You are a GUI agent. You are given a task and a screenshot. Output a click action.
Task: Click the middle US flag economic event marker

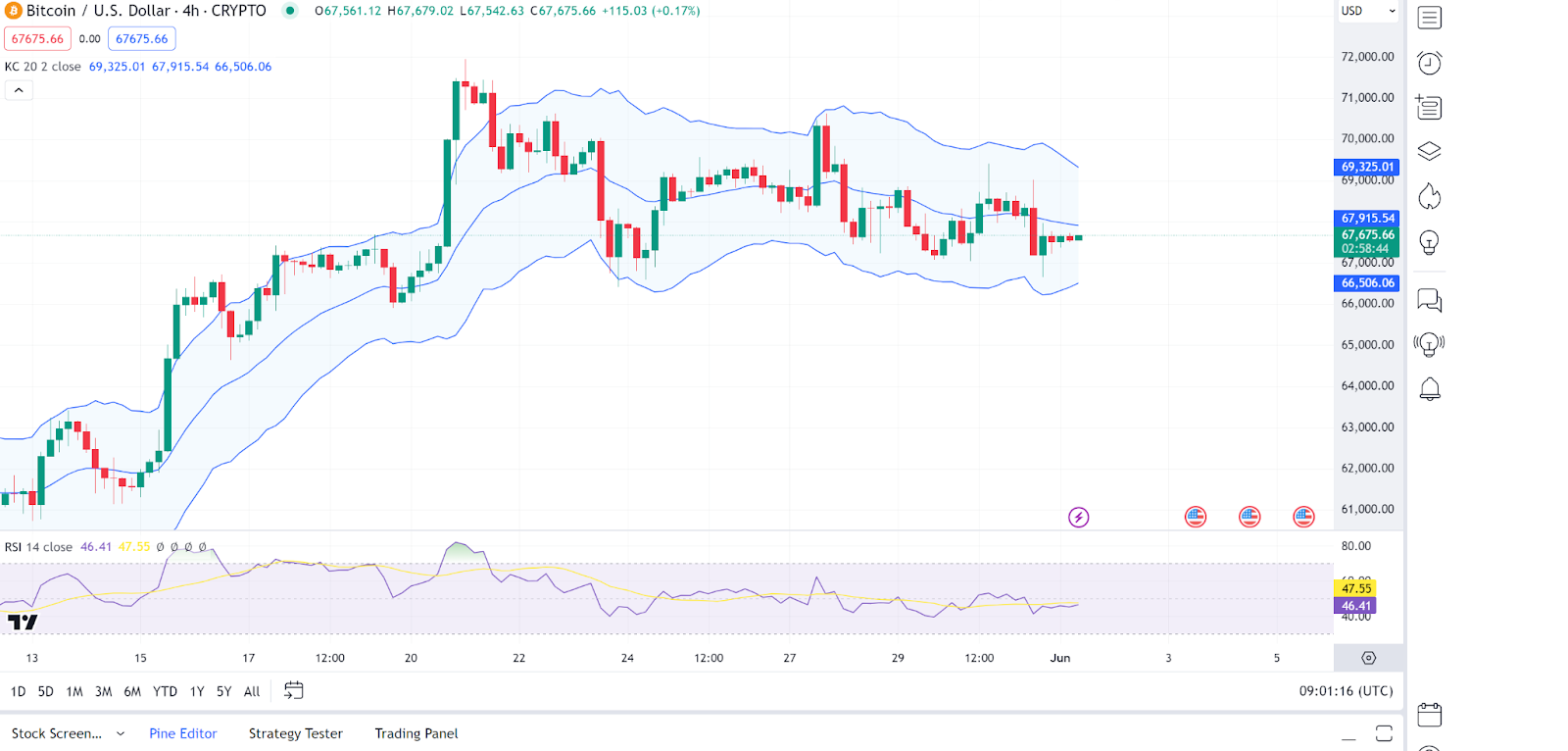(x=1249, y=517)
